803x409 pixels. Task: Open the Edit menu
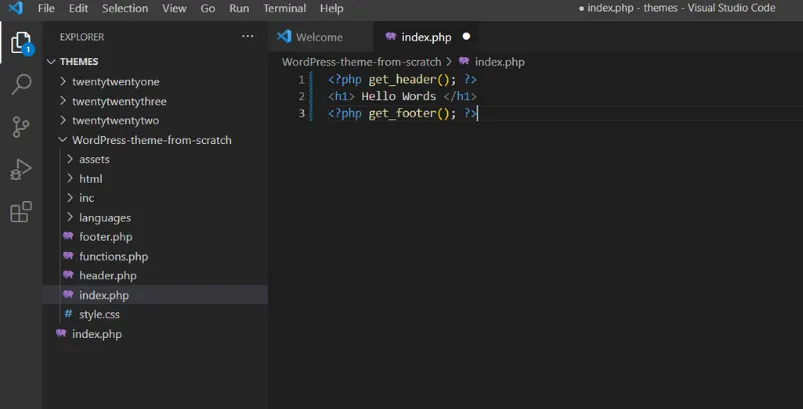(x=78, y=9)
